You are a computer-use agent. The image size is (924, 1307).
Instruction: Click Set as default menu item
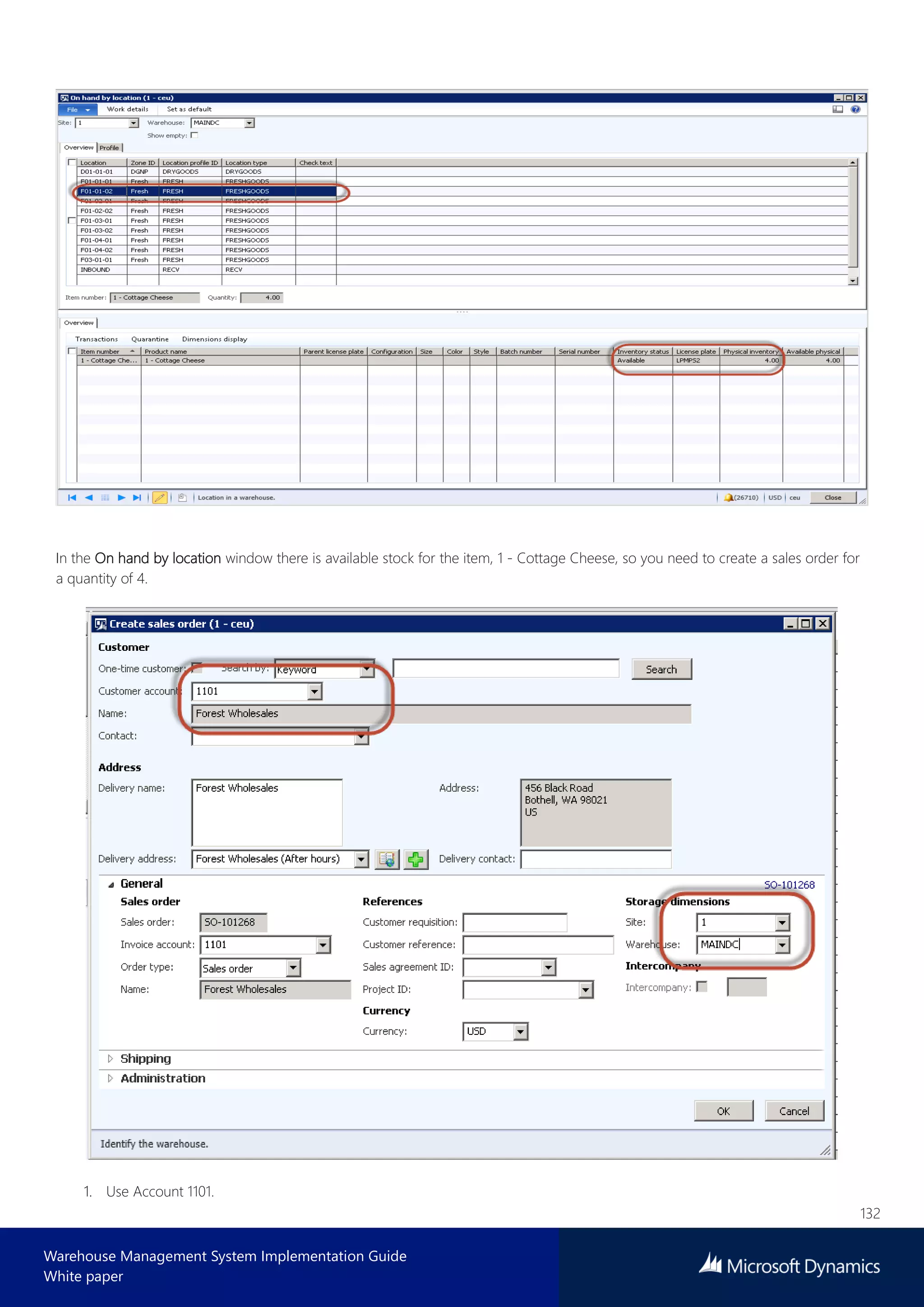pos(189,109)
